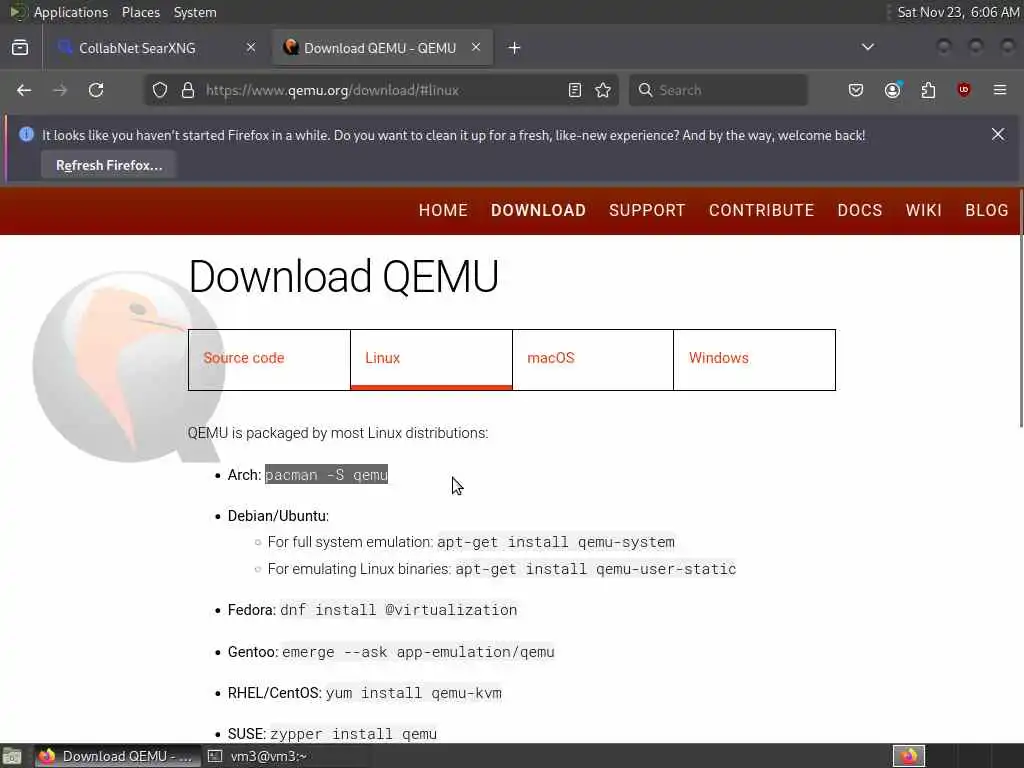Toggle reader view icon
Image resolution: width=1024 pixels, height=768 pixels.
click(575, 90)
